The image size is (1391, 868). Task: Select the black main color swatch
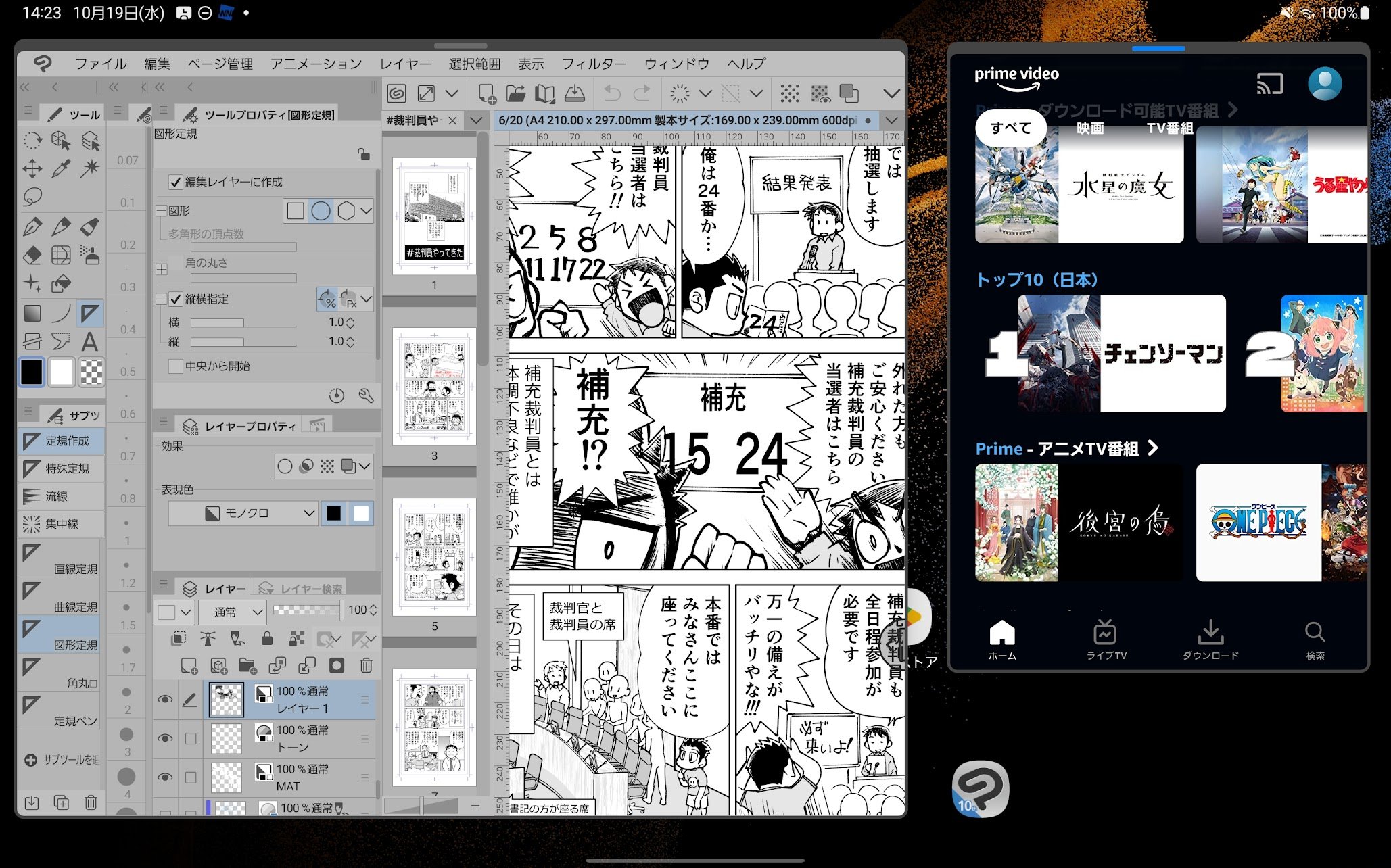tap(32, 372)
